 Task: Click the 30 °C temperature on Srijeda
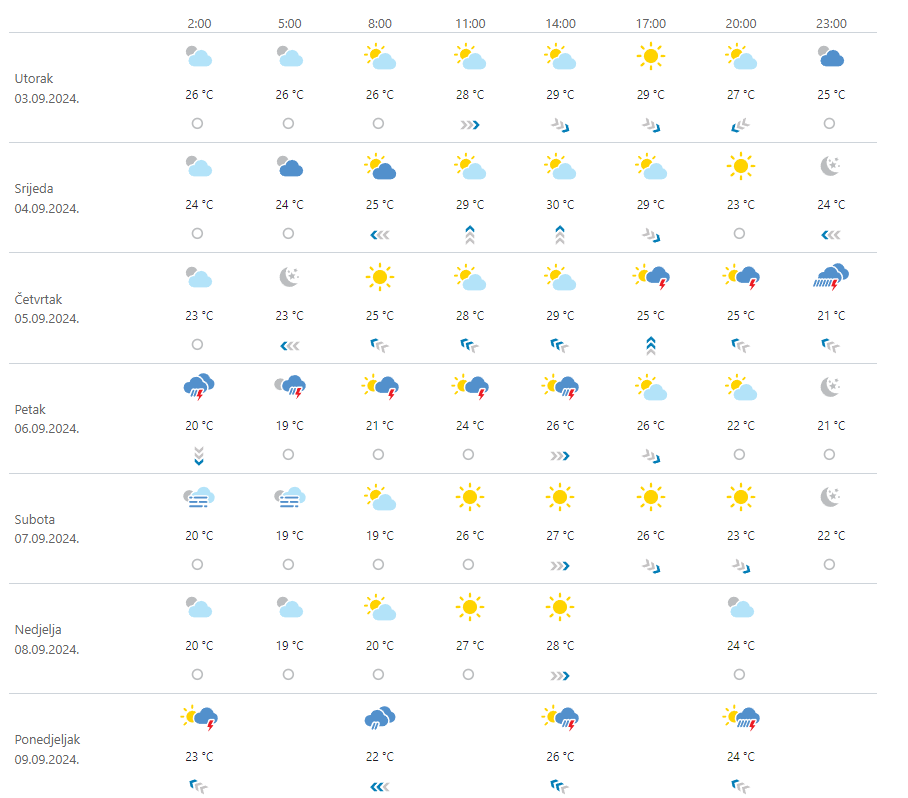560,205
